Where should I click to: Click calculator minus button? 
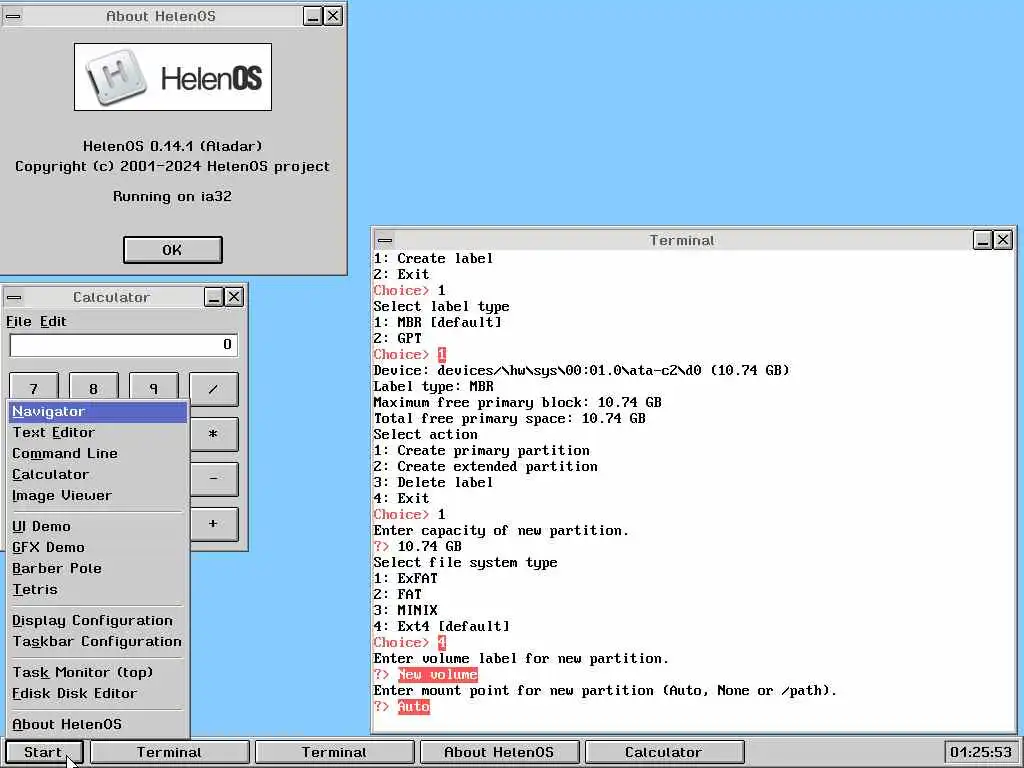tap(214, 479)
